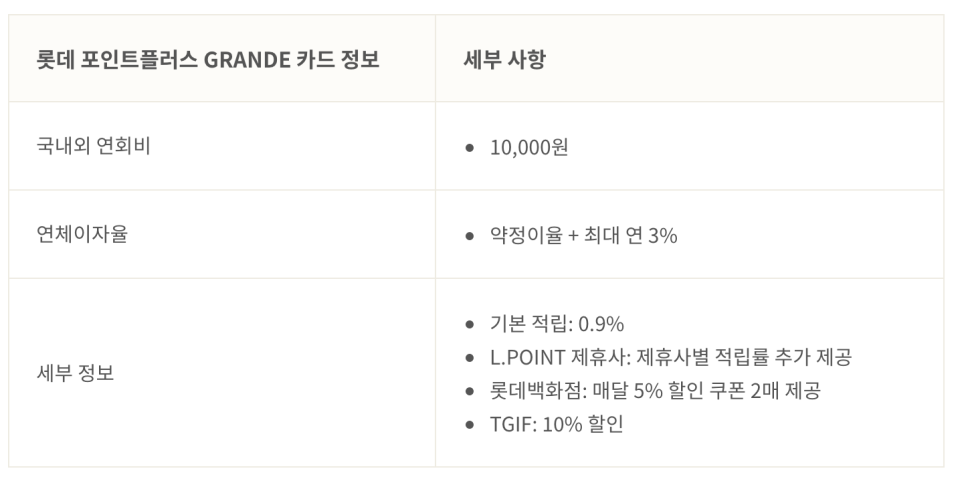Click the header '롯데 포인트플러스 GRANDE 카드 정보'
966x491 pixels.
[x=208, y=60]
